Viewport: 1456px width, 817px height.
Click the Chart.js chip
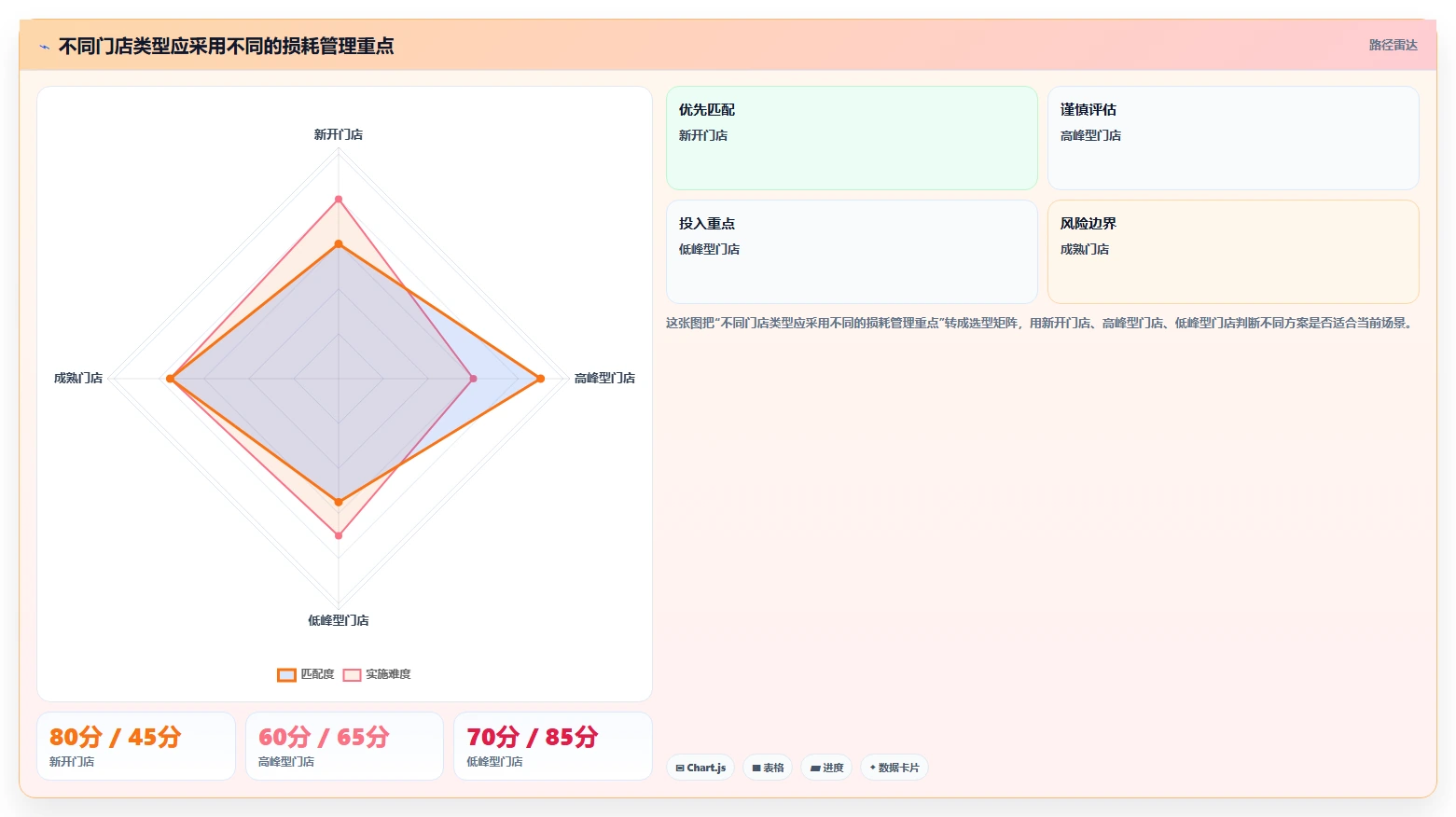(x=700, y=768)
